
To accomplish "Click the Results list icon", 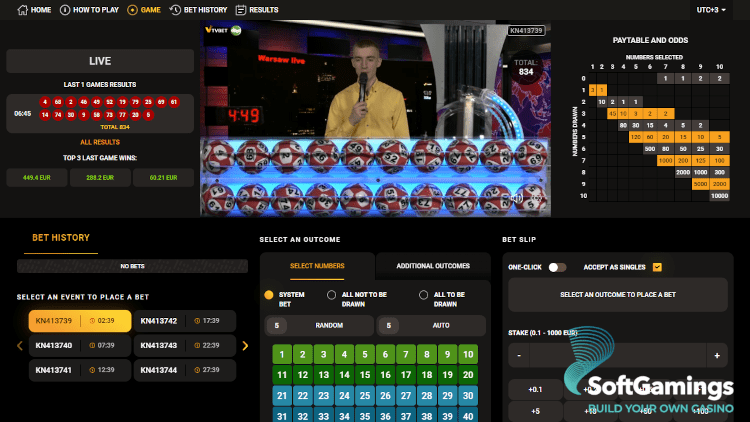I will (242, 9).
